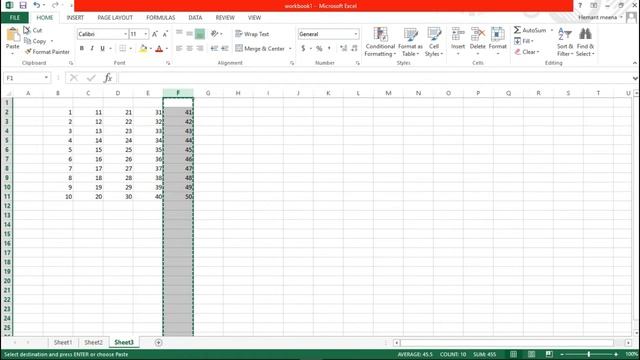Click Merge & Center
This screenshot has width=640, height=360.
pyautogui.click(x=260, y=49)
